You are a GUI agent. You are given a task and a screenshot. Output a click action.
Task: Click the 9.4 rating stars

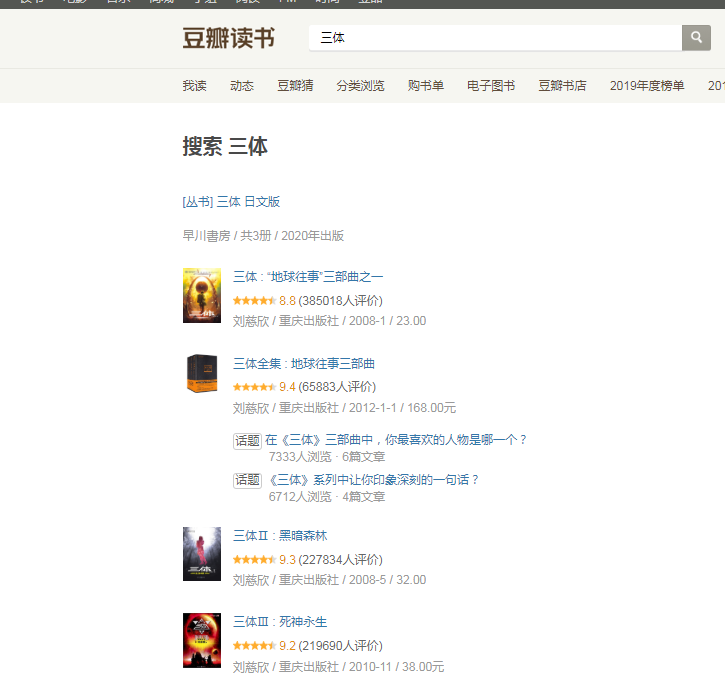pos(254,387)
